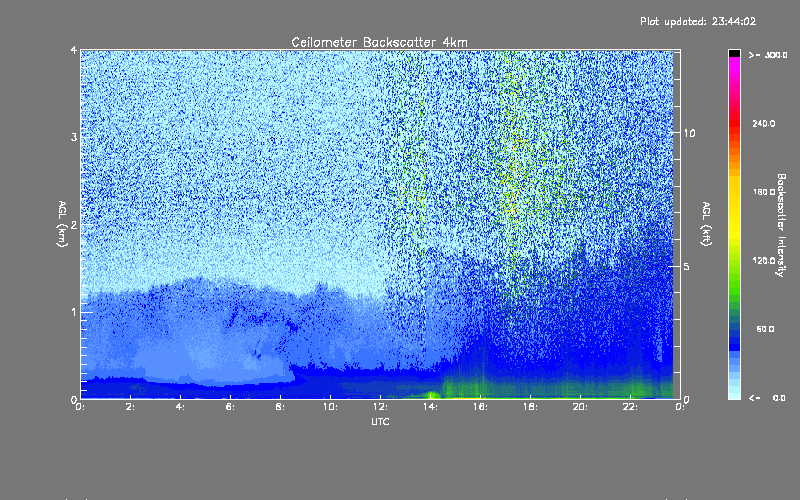The height and width of the screenshot is (500, 800).
Task: Select the 'Ceilometer Backscatter 4km' plot title
Action: tap(379, 42)
